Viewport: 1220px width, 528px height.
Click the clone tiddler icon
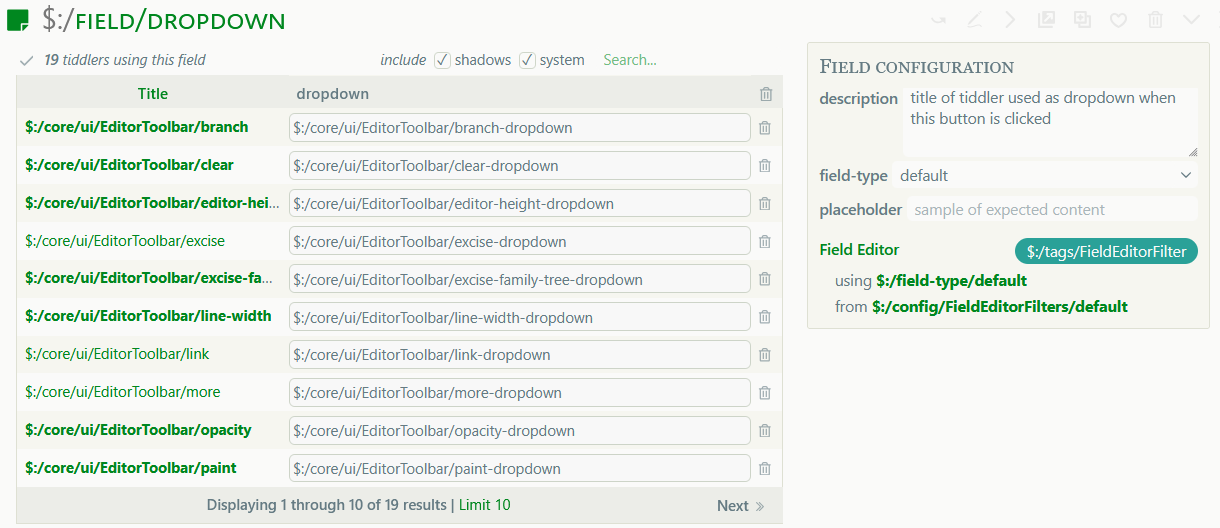[x=1082, y=20]
